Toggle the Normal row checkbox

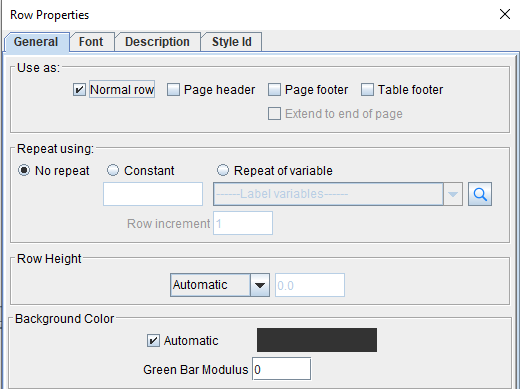click(79, 90)
